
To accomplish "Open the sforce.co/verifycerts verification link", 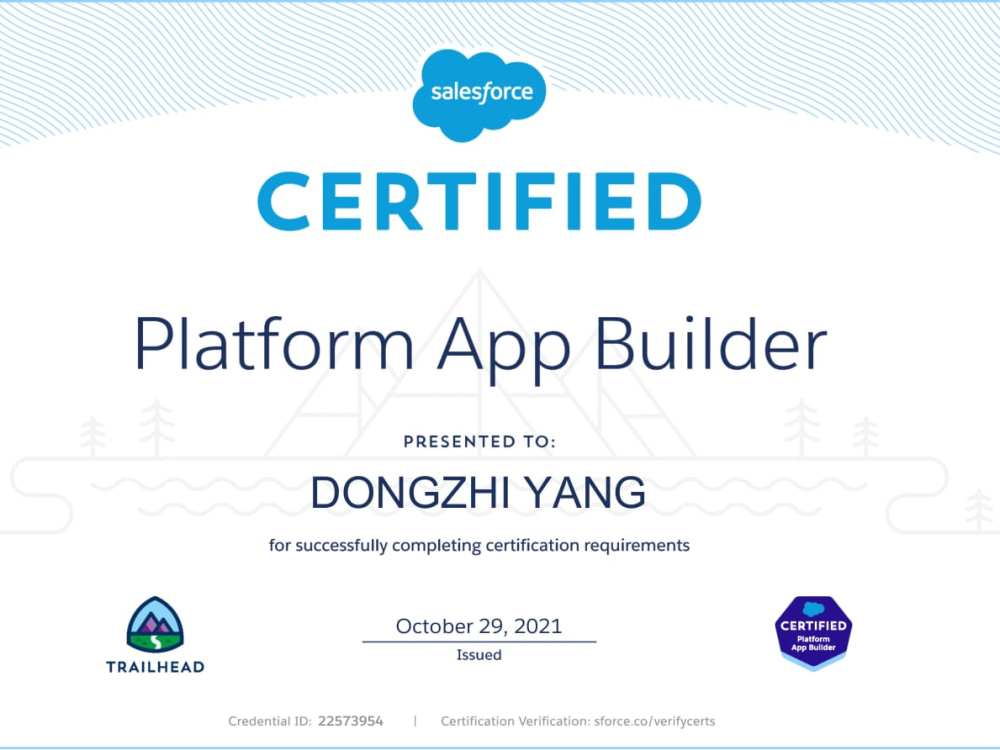I will (x=654, y=721).
